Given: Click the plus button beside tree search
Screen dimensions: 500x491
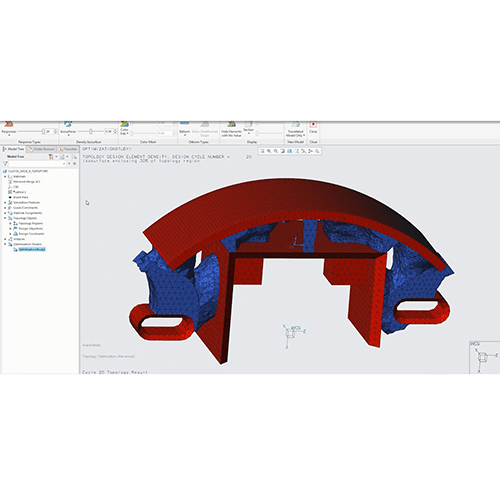Looking at the screenshot, I should point(74,164).
